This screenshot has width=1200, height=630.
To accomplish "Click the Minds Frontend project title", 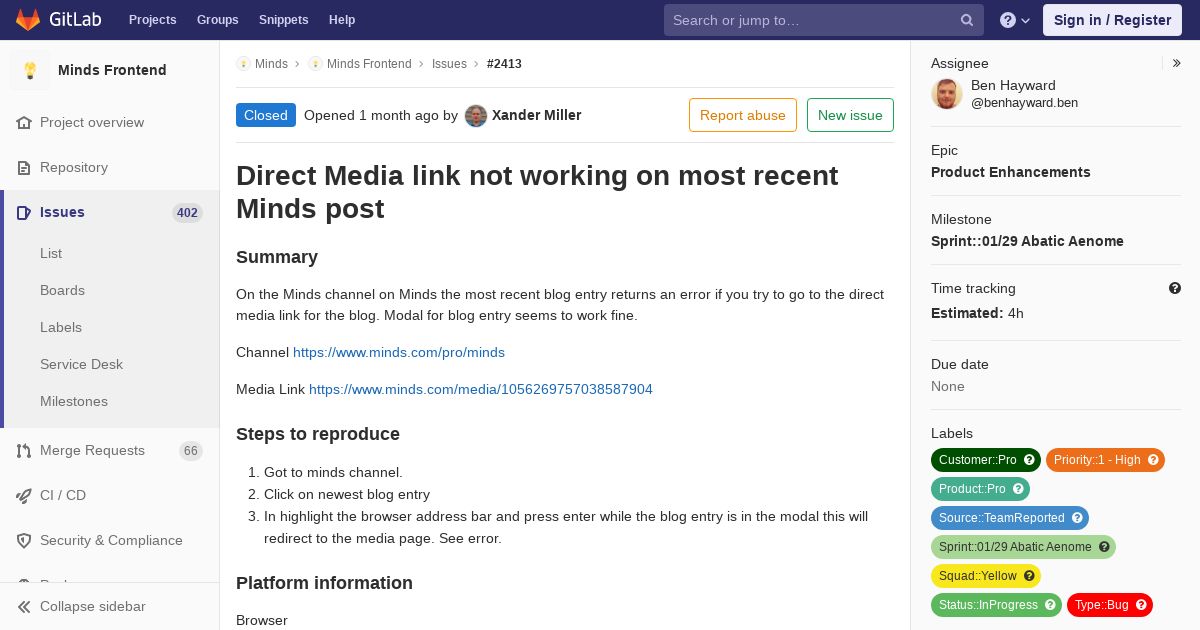I will tap(112, 70).
